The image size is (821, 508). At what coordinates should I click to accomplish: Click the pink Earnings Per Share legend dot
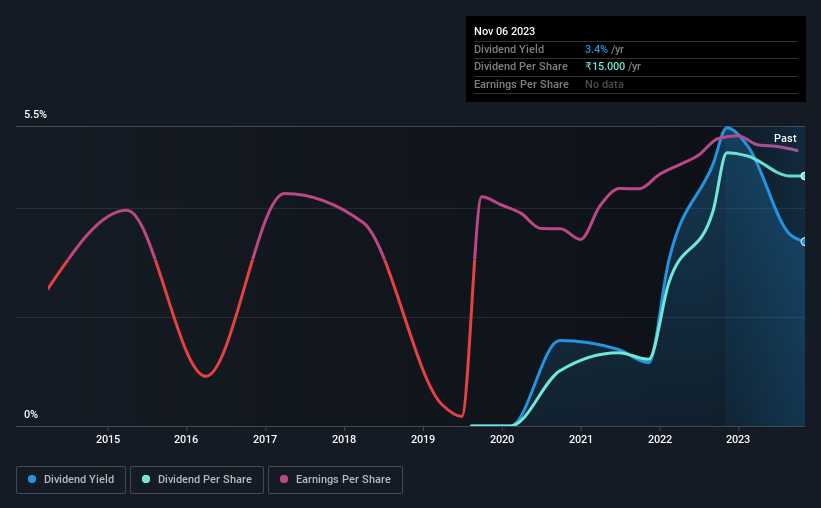pos(284,479)
